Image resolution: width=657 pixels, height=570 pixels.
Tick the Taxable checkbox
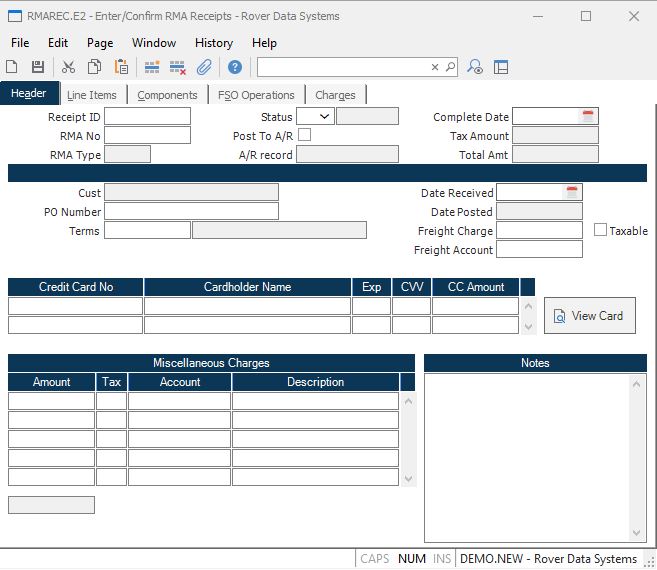(x=600, y=230)
